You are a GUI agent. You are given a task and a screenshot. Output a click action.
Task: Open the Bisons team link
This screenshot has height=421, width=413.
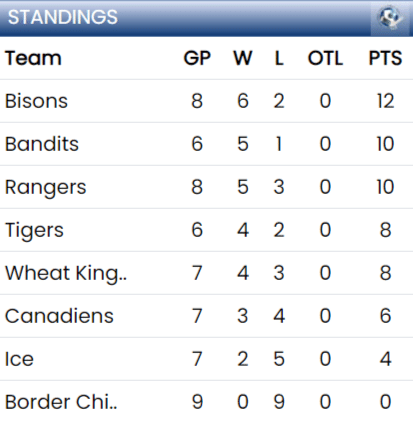(36, 101)
